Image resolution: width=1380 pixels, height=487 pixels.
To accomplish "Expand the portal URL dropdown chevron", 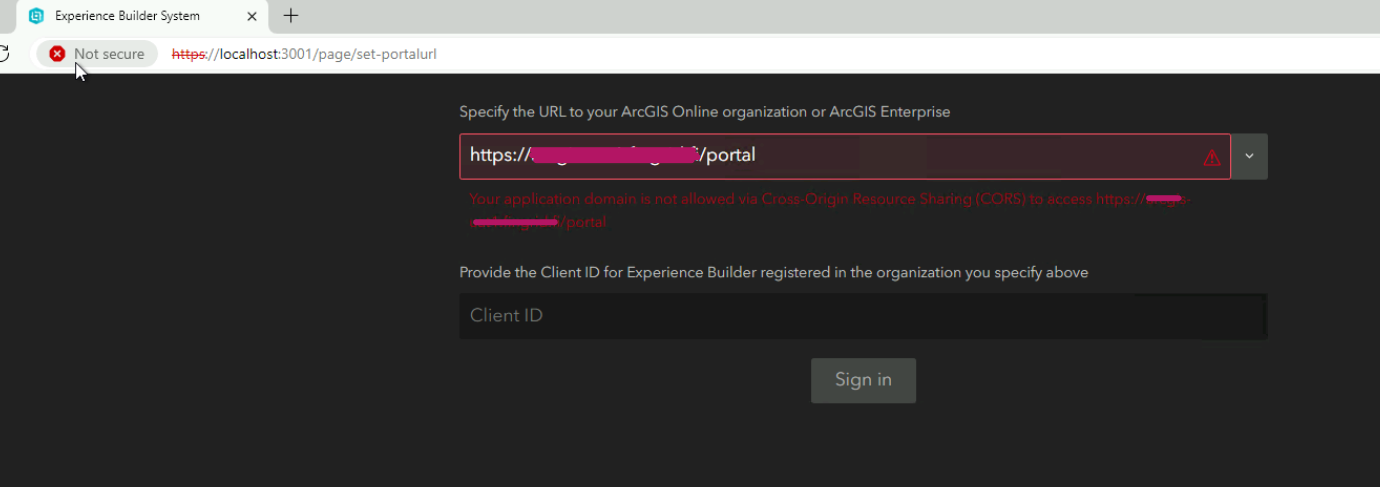I will (1249, 157).
